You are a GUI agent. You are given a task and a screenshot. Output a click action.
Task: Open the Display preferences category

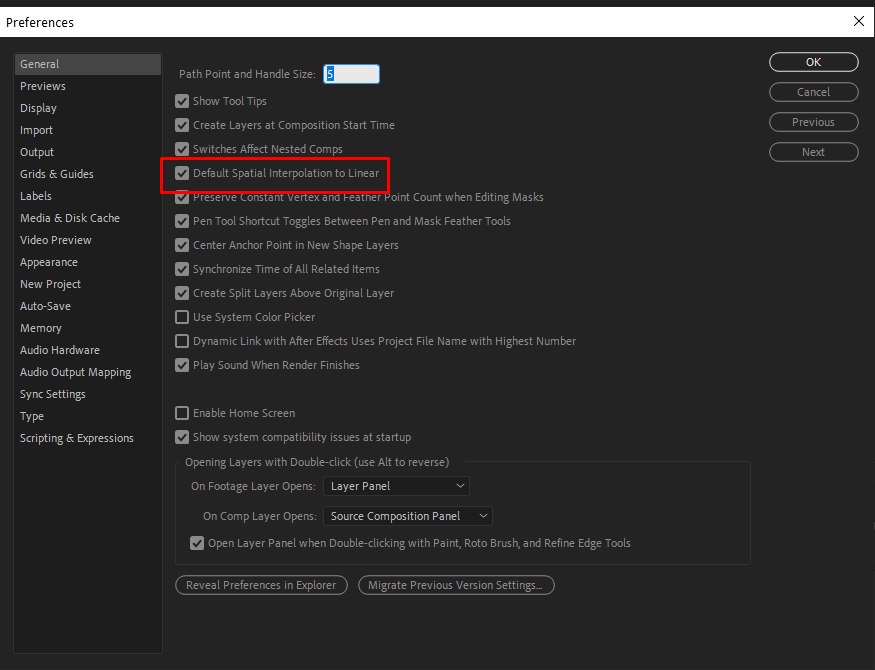[x=38, y=108]
